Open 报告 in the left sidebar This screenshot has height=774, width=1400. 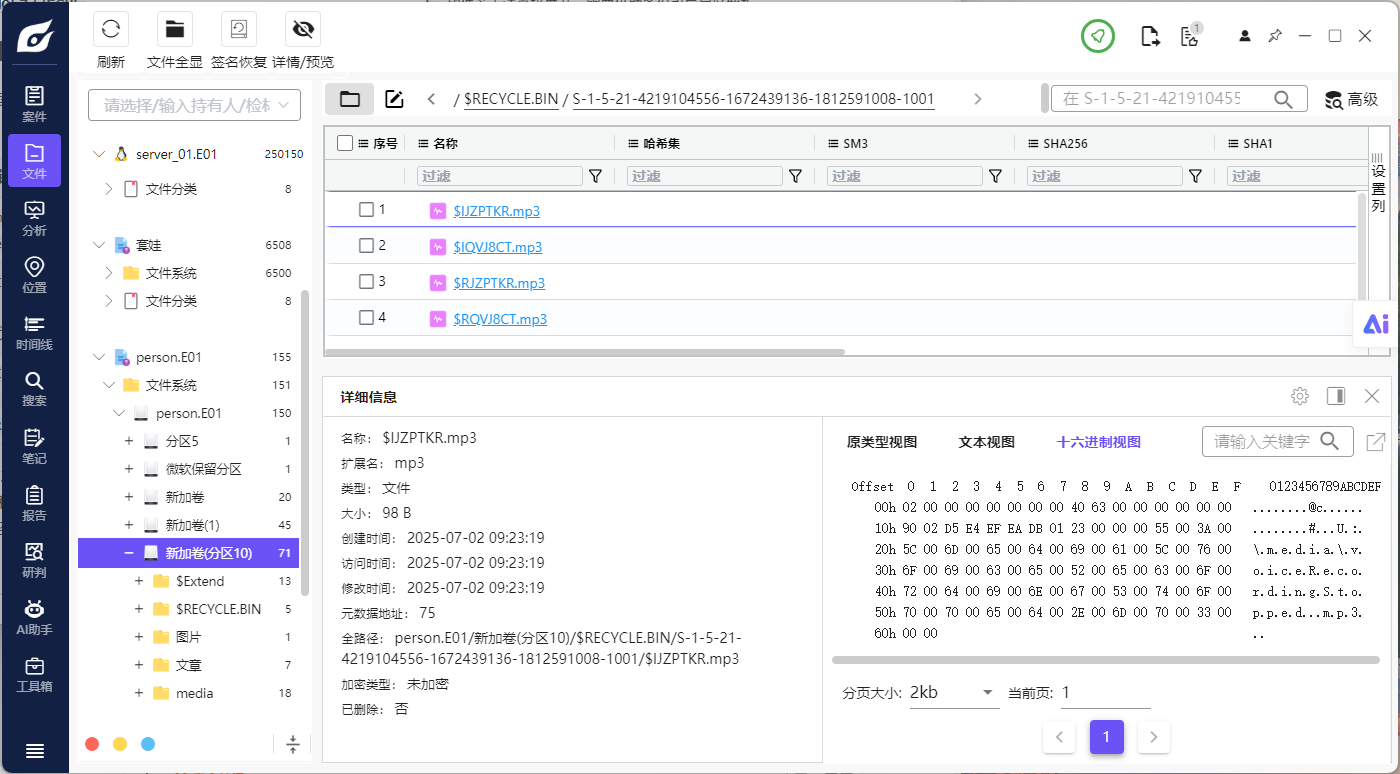click(x=34, y=503)
